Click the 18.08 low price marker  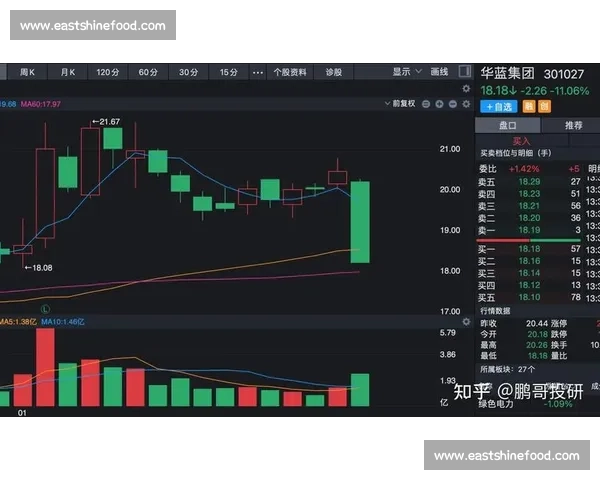click(x=38, y=268)
